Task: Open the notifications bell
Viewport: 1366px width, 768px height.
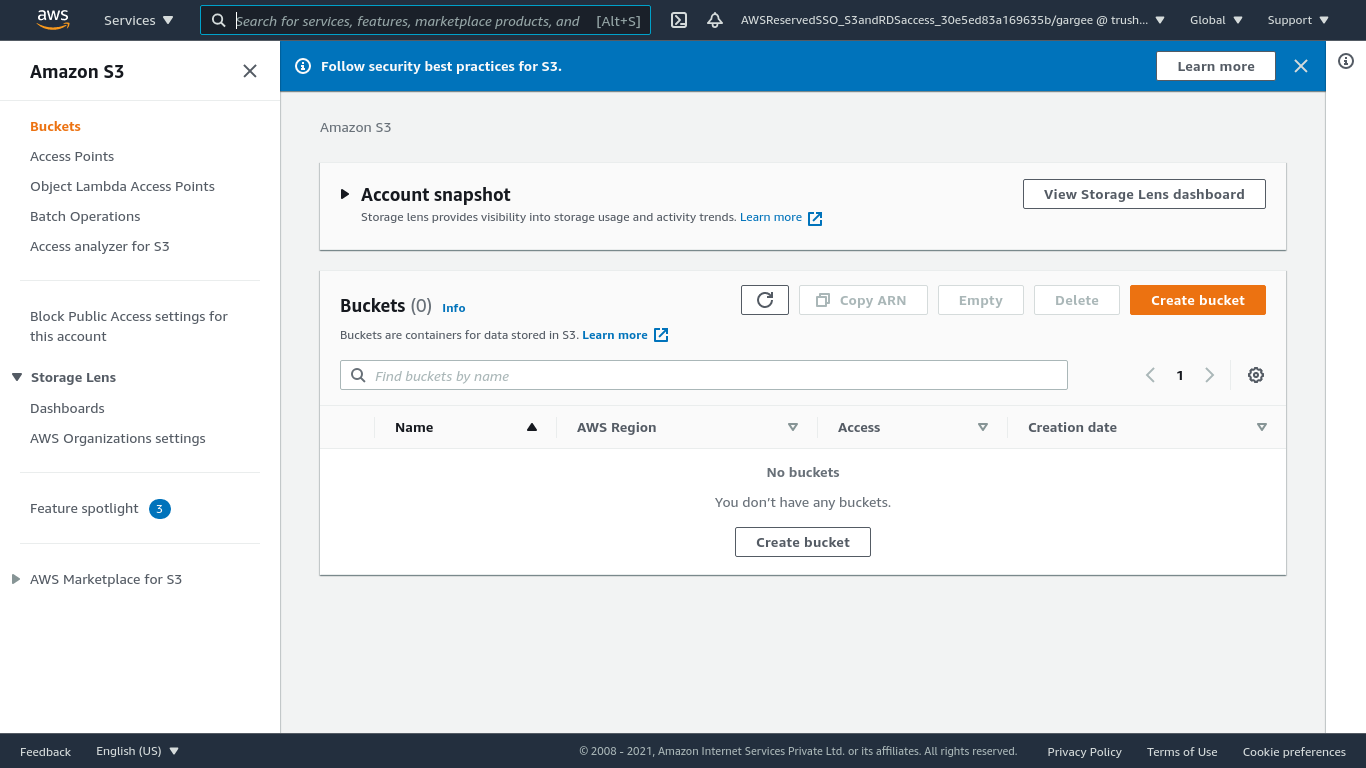Action: [x=715, y=20]
